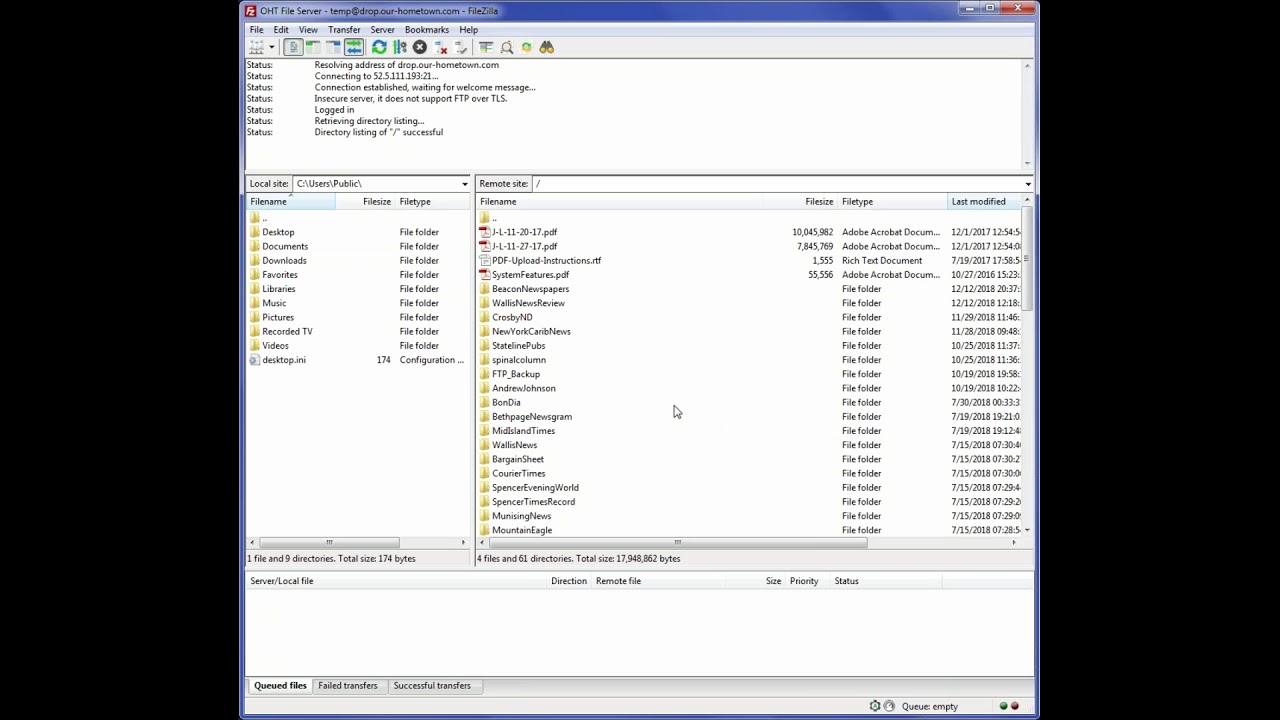Click the message log scroll down arrow
Viewport: 1280px width, 720px height.
1027,163
